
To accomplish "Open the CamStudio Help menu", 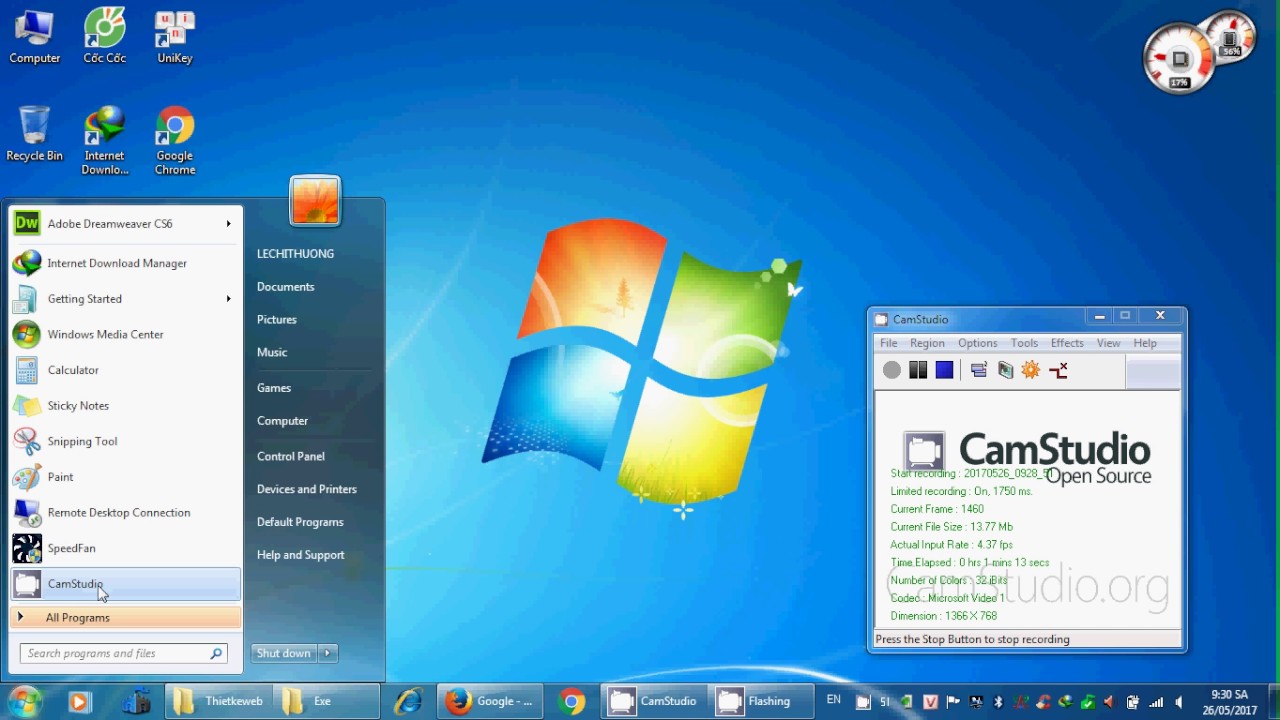I will [1145, 343].
